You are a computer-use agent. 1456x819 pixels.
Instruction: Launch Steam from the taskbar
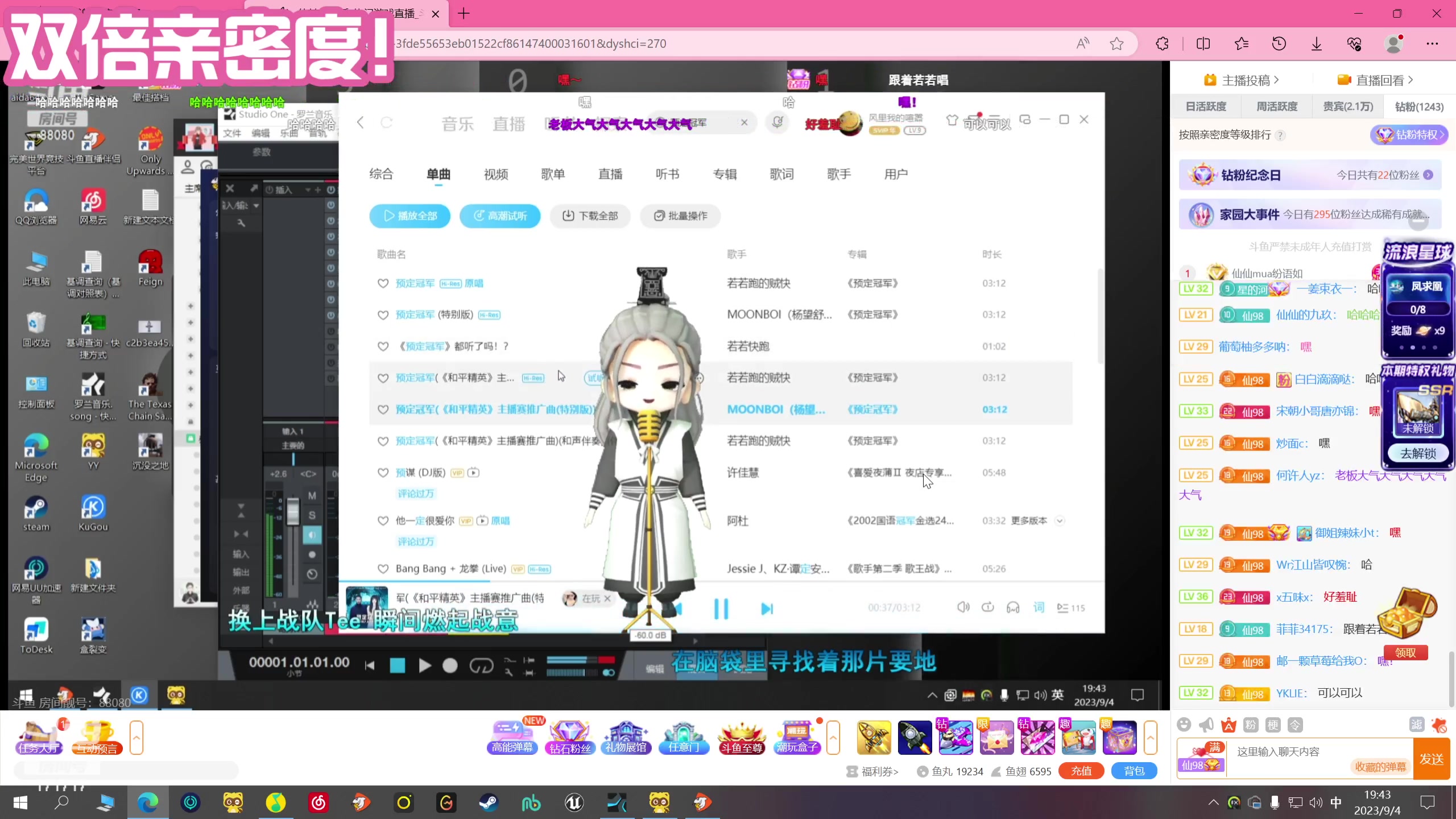tap(489, 803)
